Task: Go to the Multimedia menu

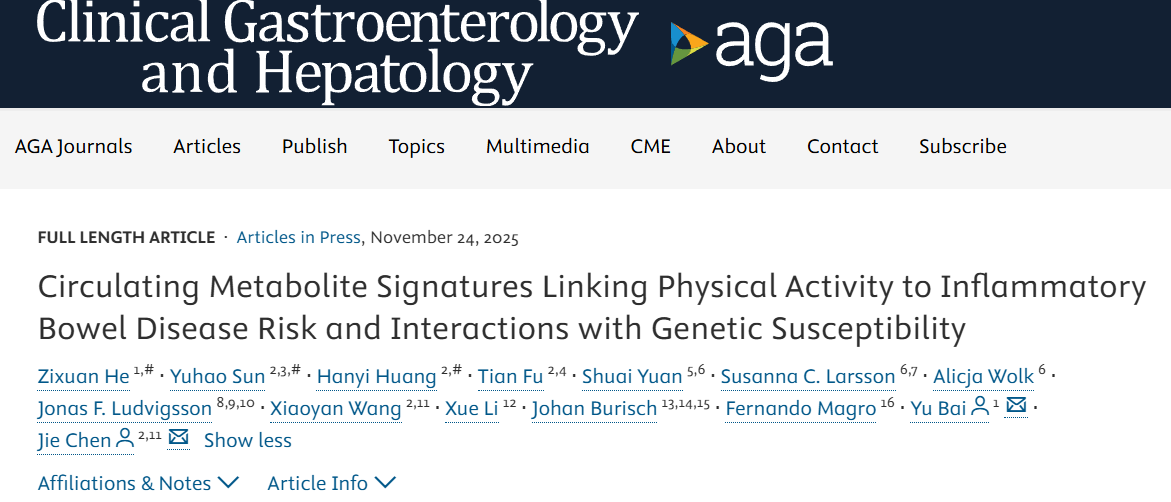Action: (537, 146)
